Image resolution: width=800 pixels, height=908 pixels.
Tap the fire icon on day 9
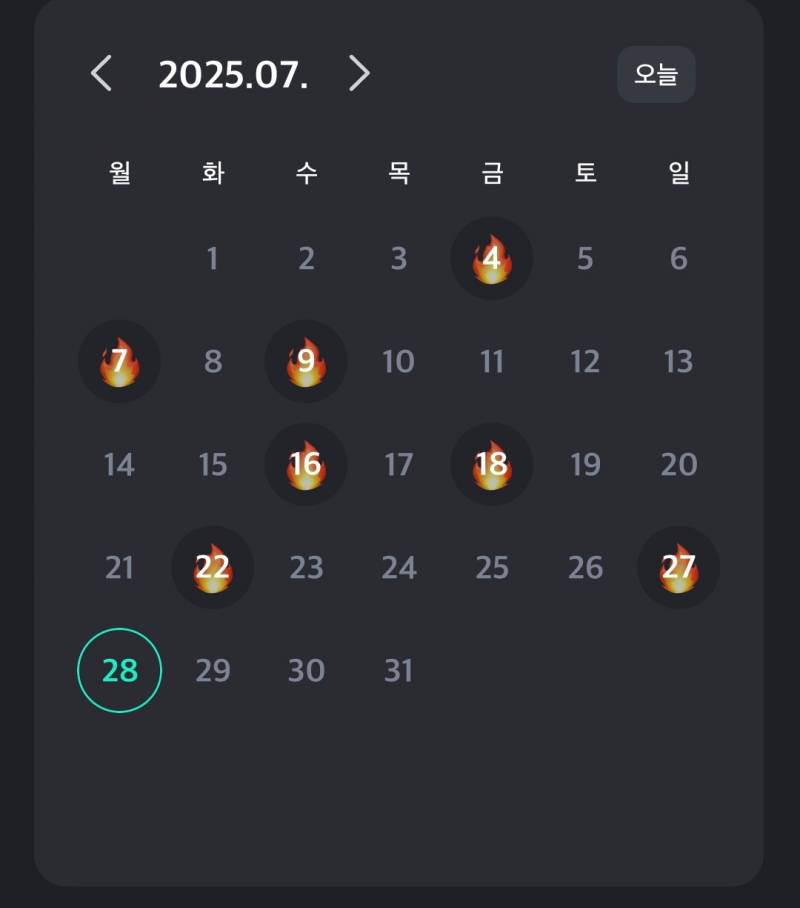point(306,361)
